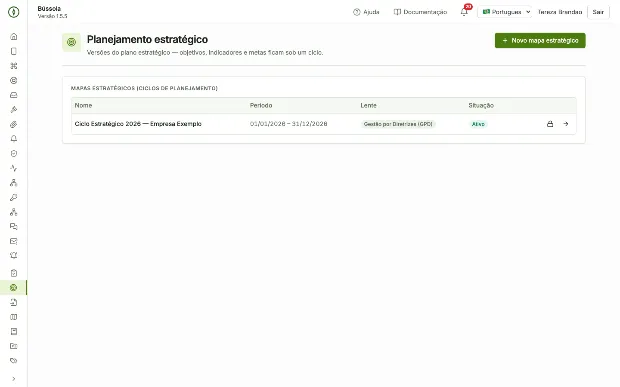Click the target icon beside Planejamento estratégico
This screenshot has width=620, height=387.
(x=72, y=42)
